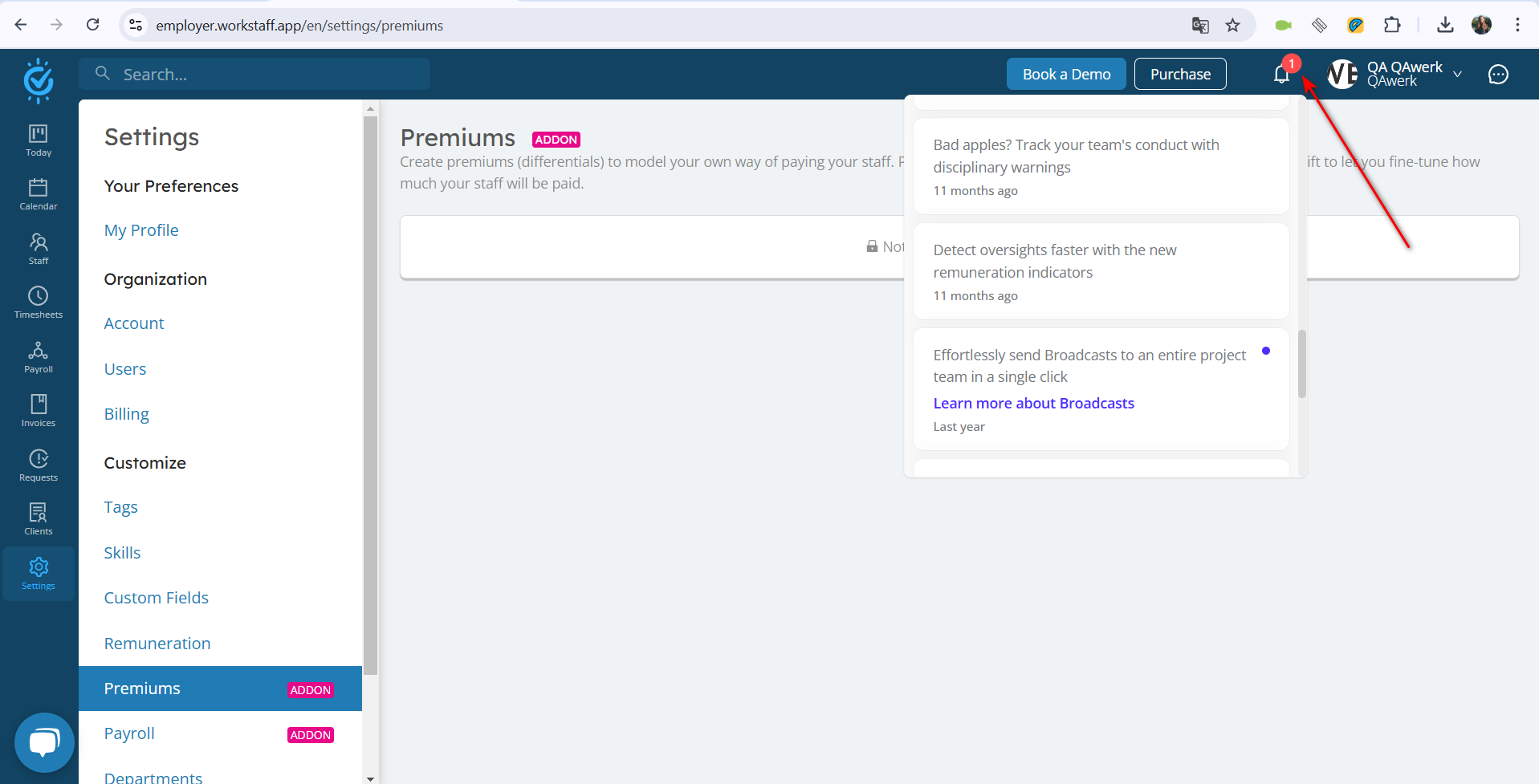
Task: Open the Requests sidebar icon
Action: 39,466
